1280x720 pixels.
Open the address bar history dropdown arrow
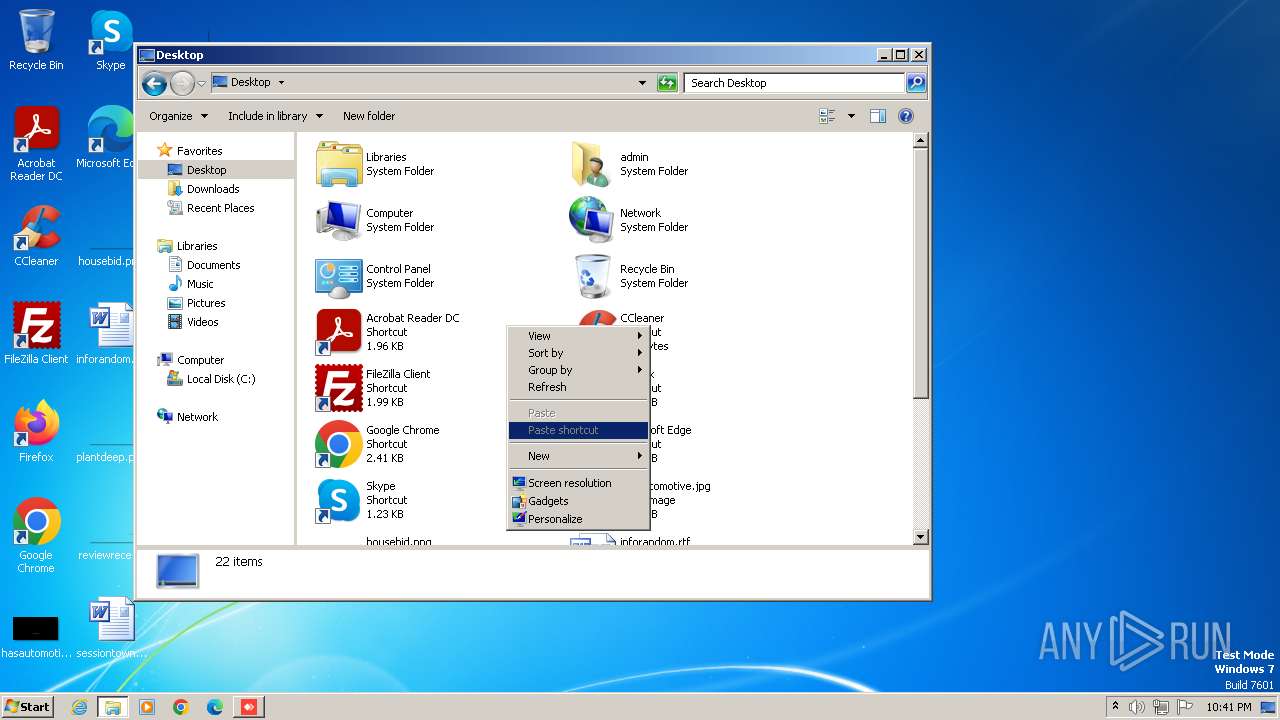coord(642,83)
